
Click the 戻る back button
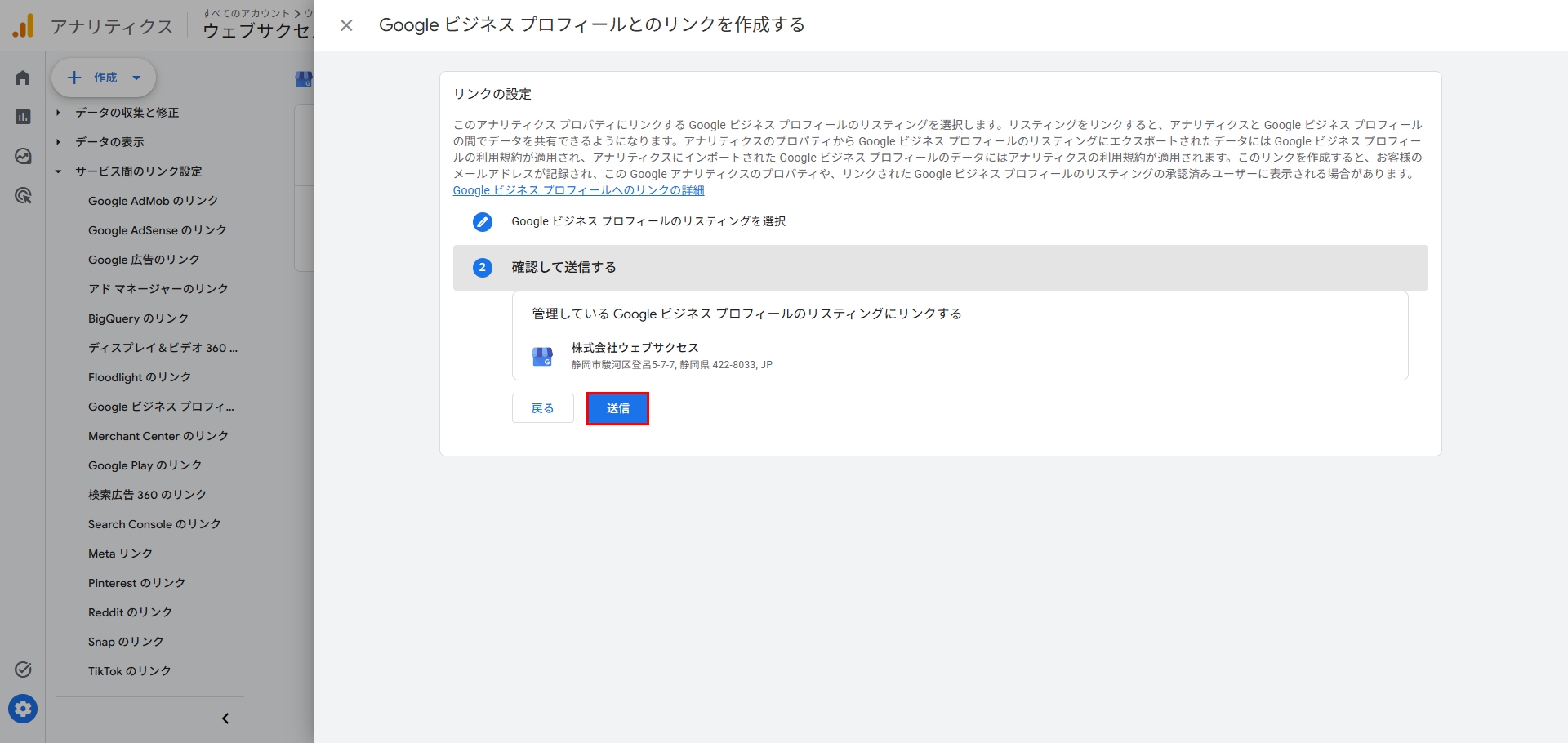[543, 408]
